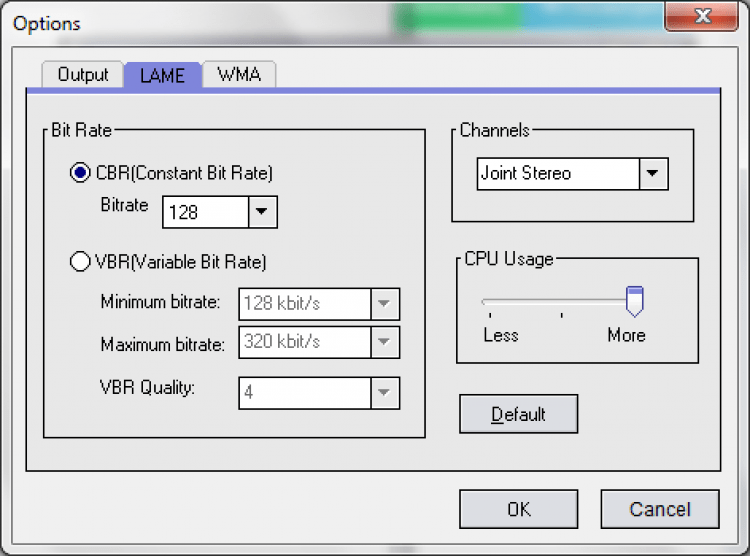Select CBR (Constant Bit Rate) radio button
The height and width of the screenshot is (556, 750).
pos(80,173)
